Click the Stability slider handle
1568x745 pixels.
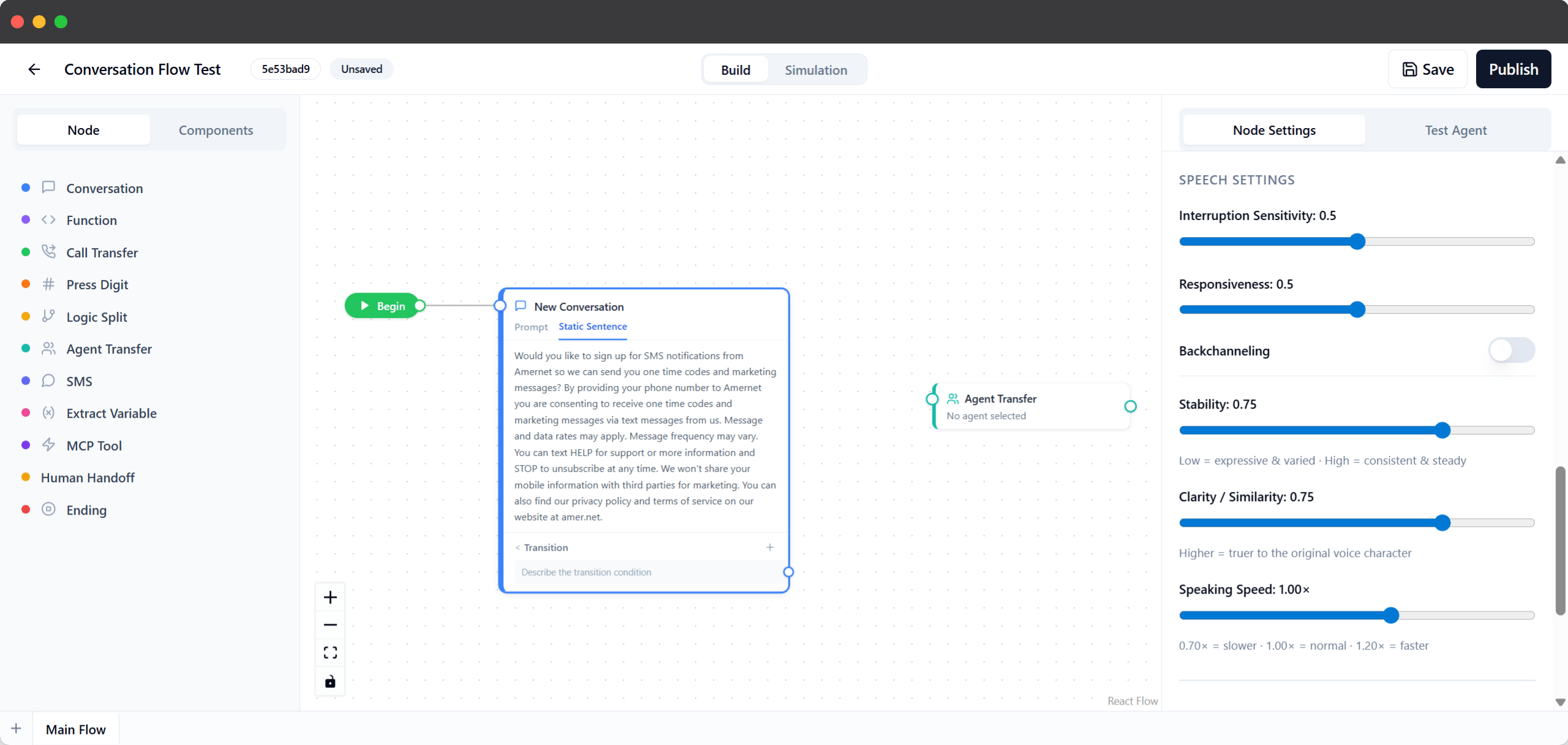coord(1442,430)
